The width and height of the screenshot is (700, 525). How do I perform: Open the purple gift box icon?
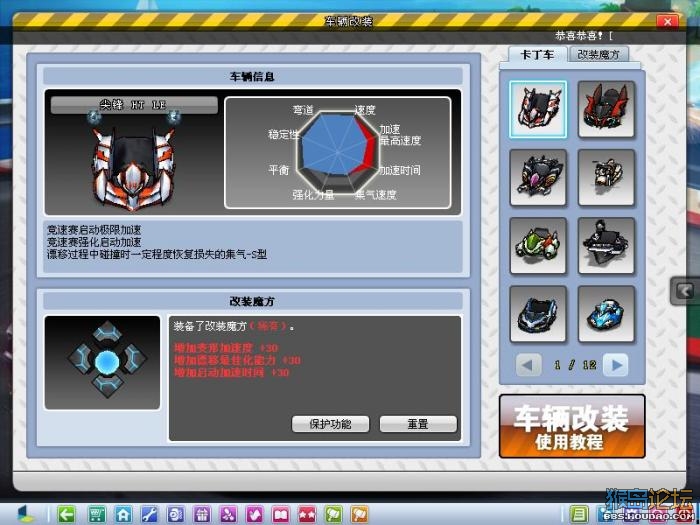[202, 515]
